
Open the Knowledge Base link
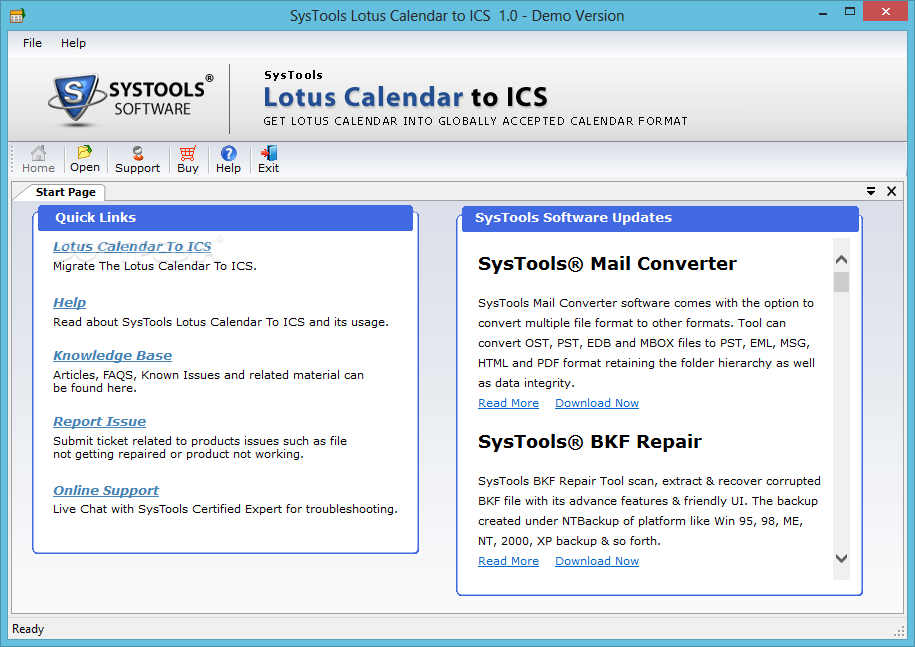click(112, 355)
